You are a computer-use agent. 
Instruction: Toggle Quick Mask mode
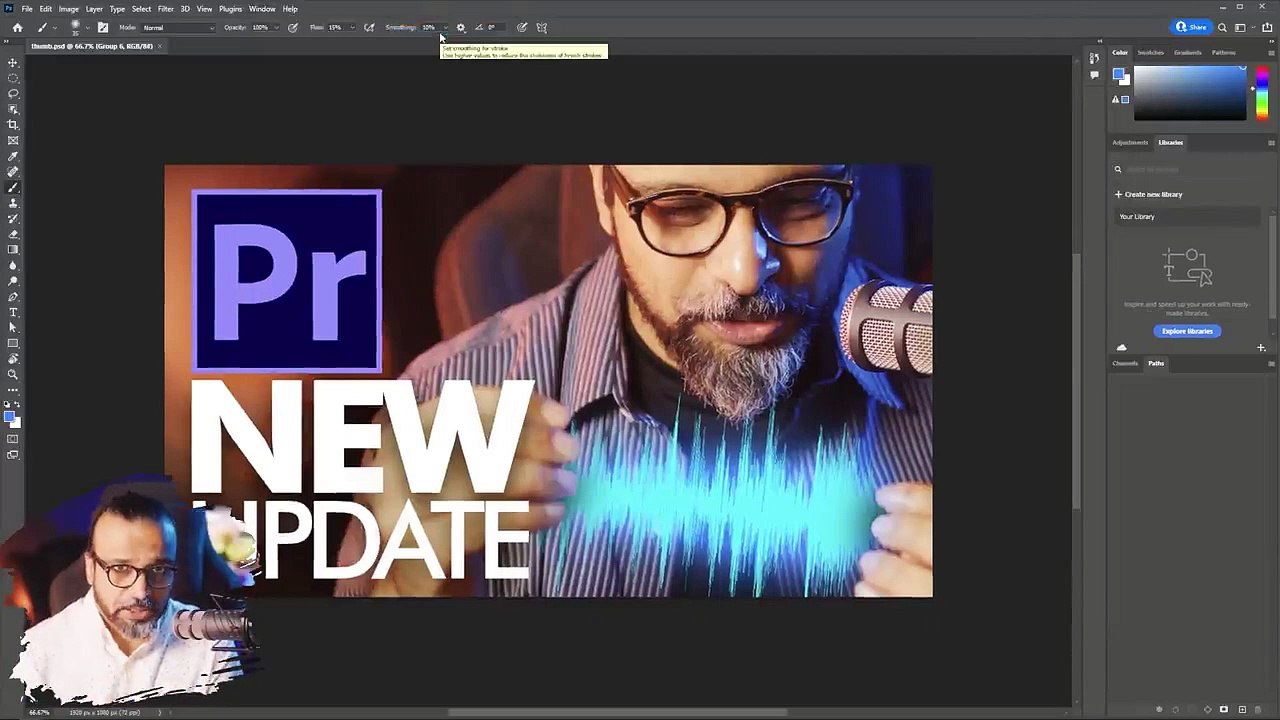tap(13, 439)
